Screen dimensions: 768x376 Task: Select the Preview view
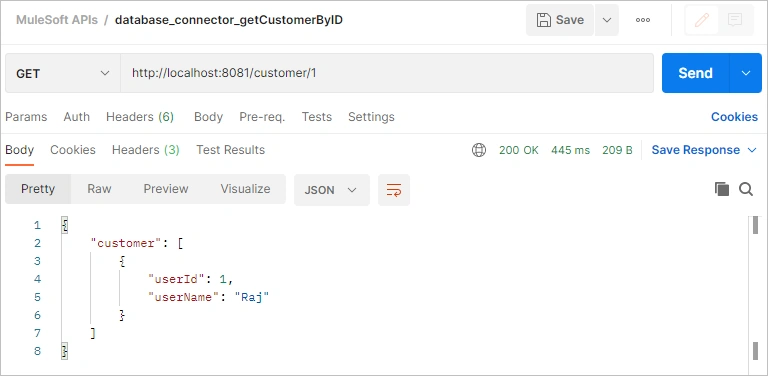tap(166, 189)
